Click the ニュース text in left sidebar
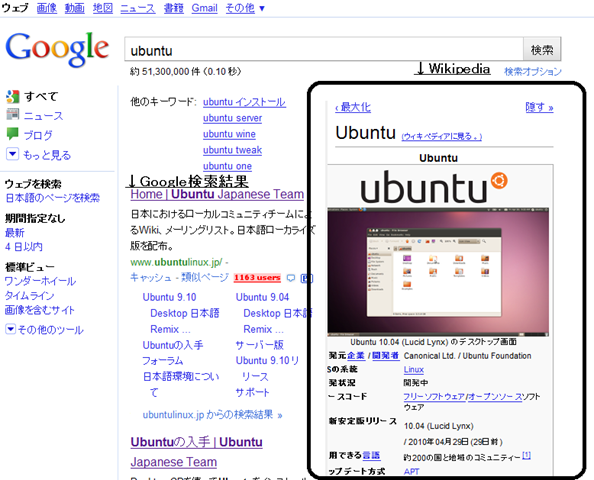 pos(43,116)
